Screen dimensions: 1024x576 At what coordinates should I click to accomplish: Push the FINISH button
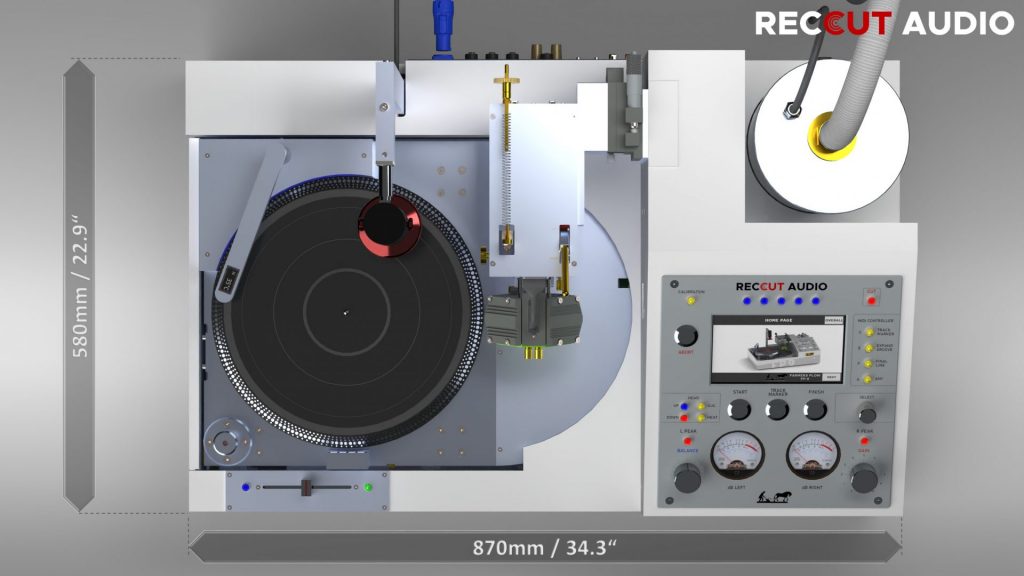click(815, 409)
